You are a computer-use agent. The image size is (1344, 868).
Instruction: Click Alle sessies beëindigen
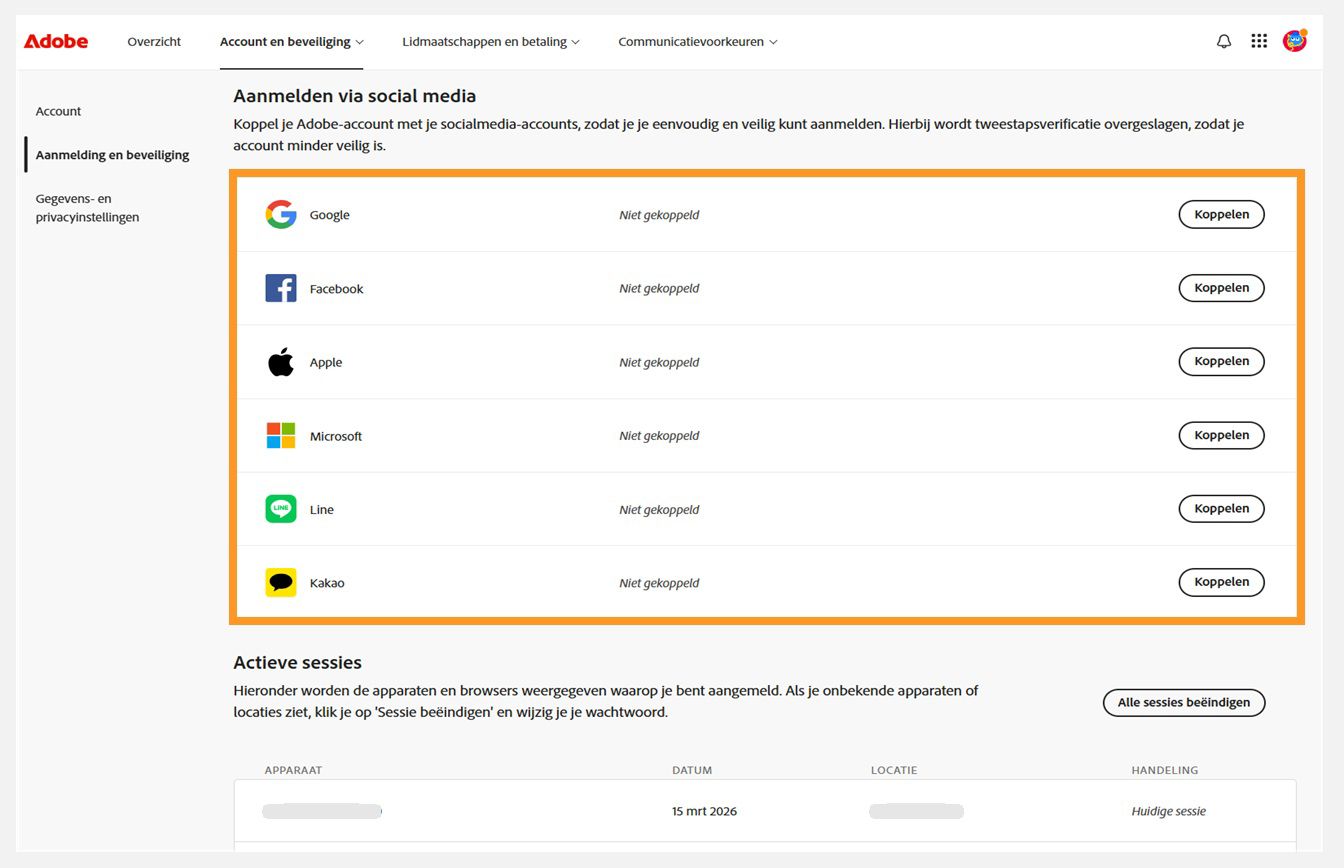point(1184,702)
